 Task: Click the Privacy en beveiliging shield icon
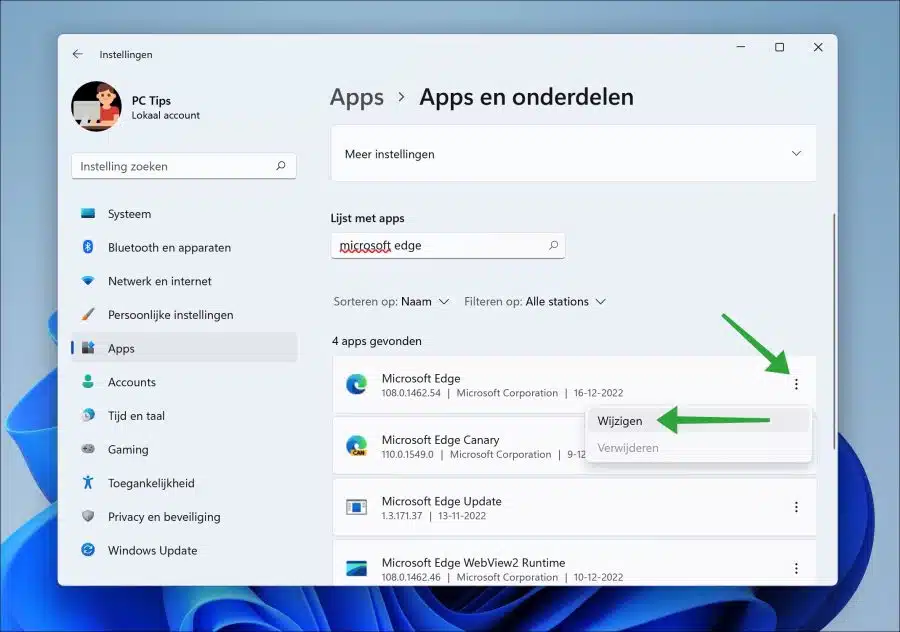pyautogui.click(x=88, y=516)
